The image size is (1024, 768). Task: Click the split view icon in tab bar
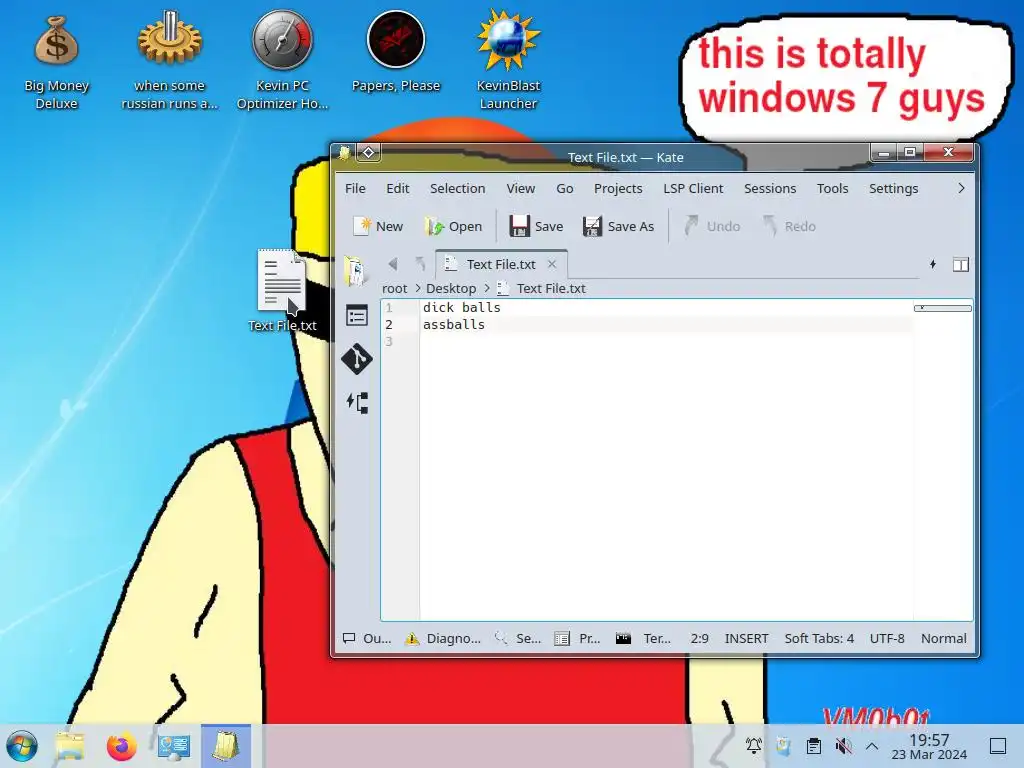961,264
